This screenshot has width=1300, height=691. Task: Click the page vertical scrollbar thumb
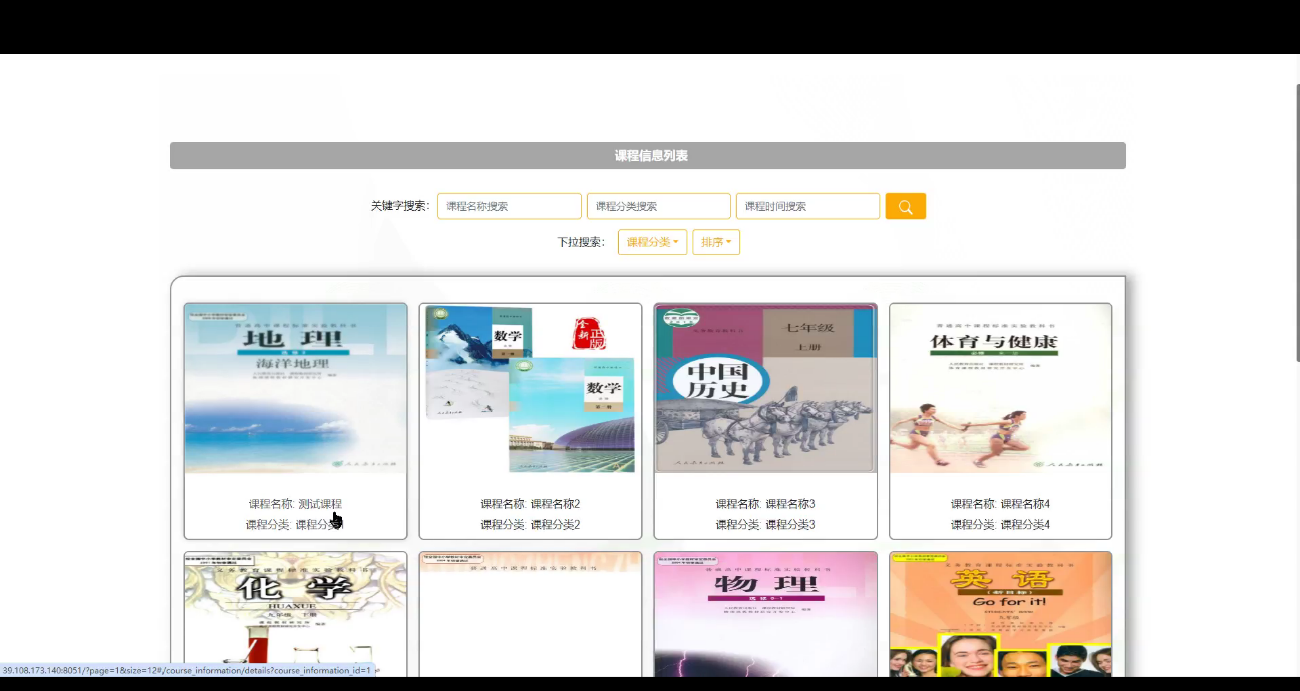1297,222
